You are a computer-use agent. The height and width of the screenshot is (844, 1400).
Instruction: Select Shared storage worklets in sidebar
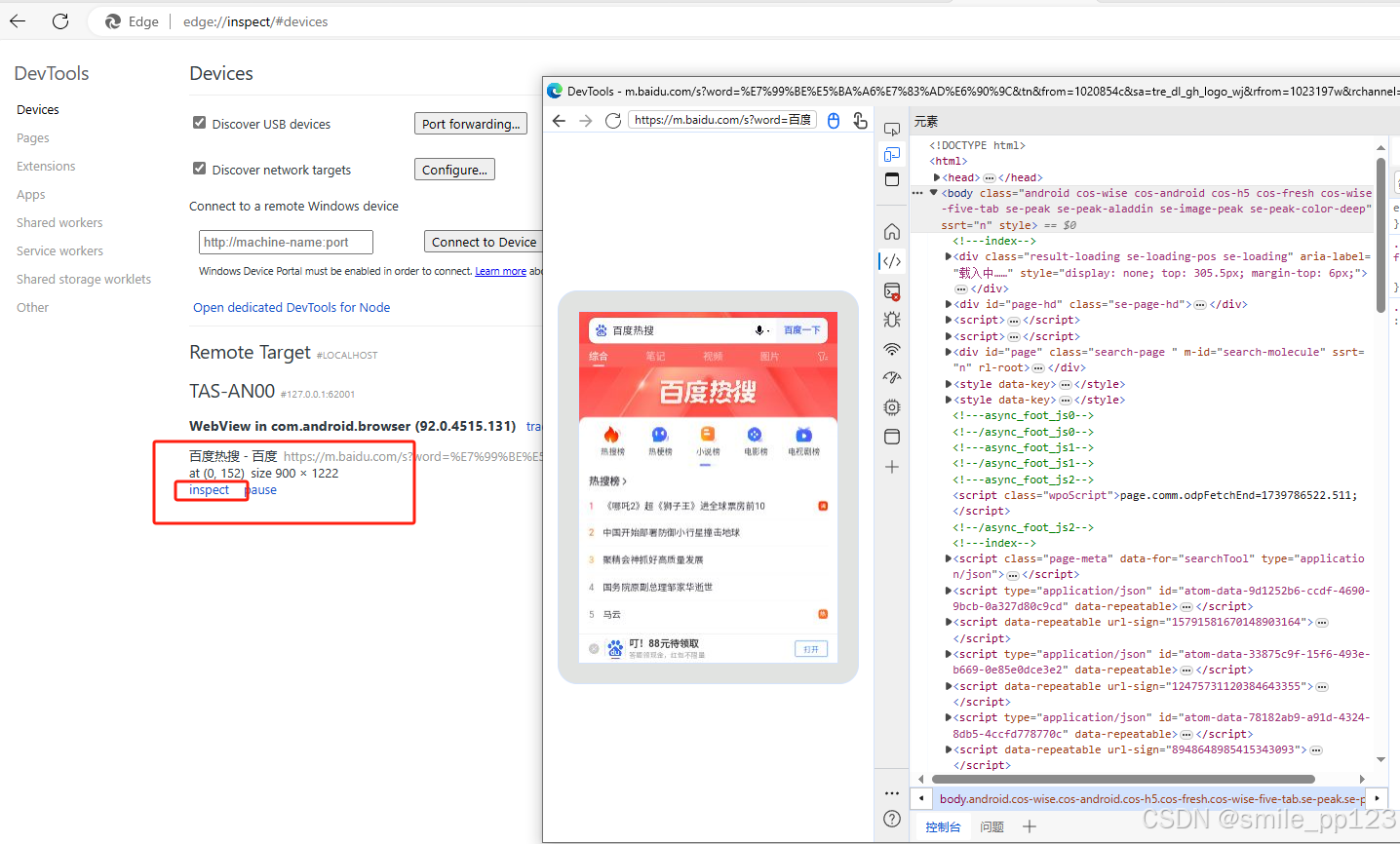[x=84, y=279]
